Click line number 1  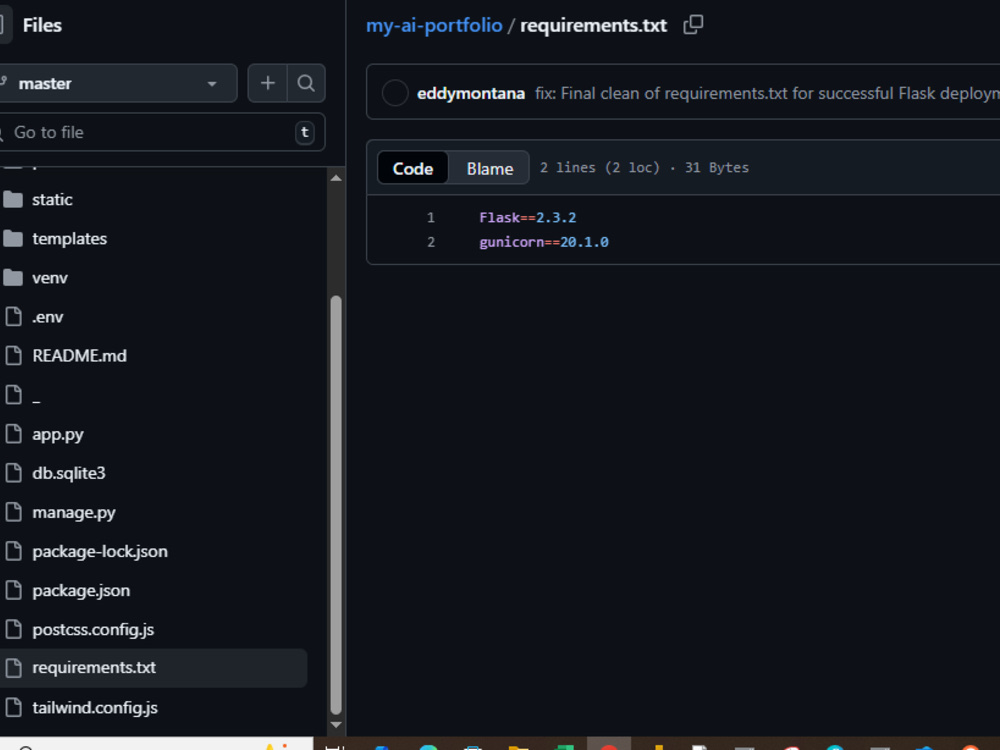click(430, 217)
